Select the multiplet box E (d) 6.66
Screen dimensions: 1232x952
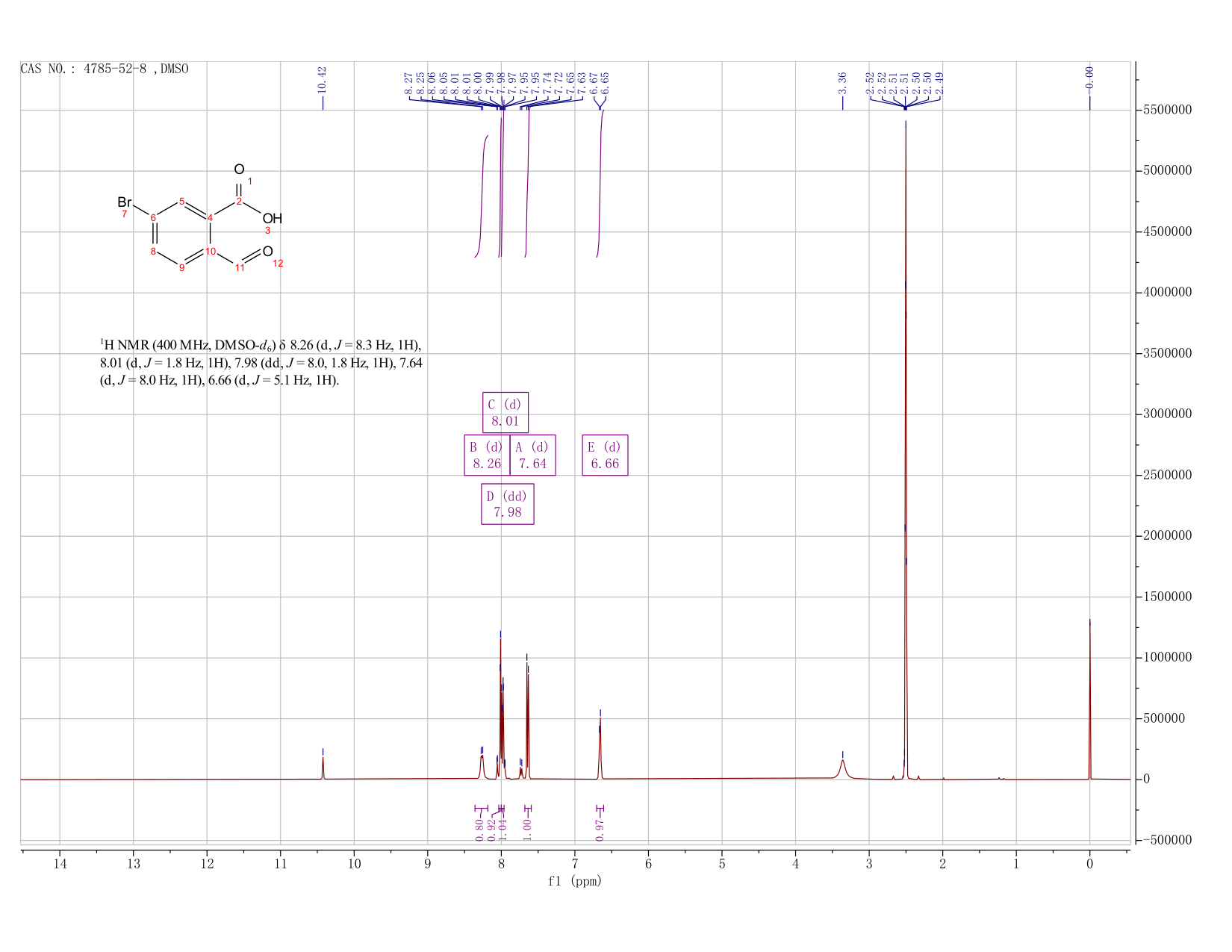(x=605, y=455)
